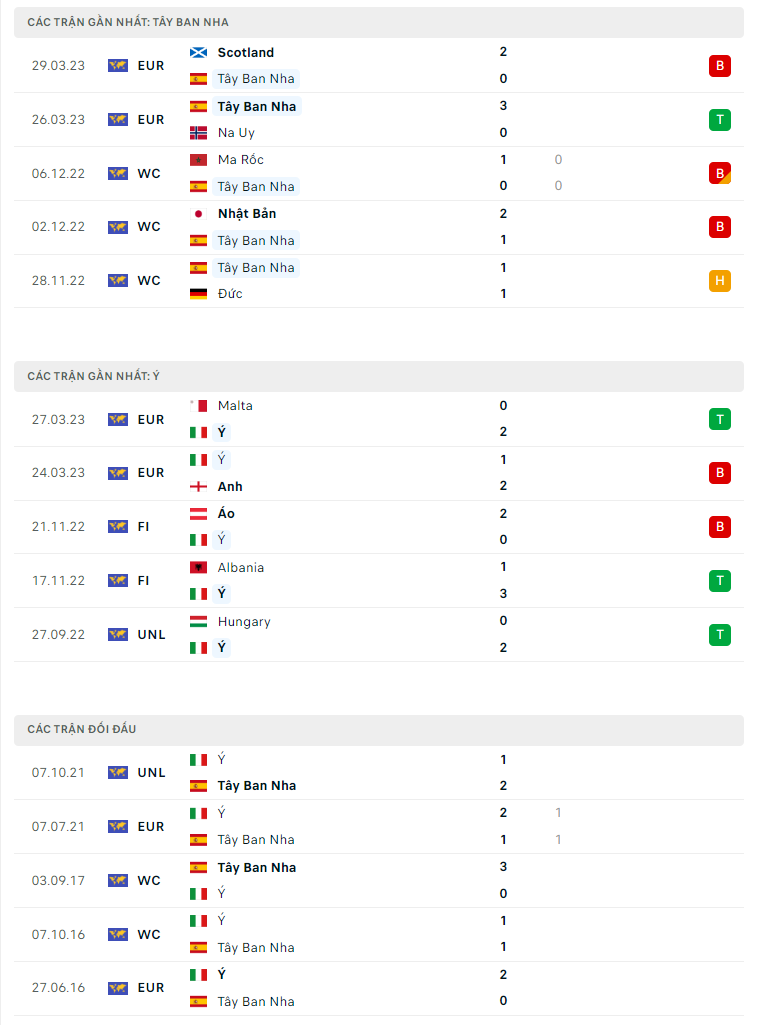Click the Hungary flag icon
The height and width of the screenshot is (1025, 757).
point(198,621)
